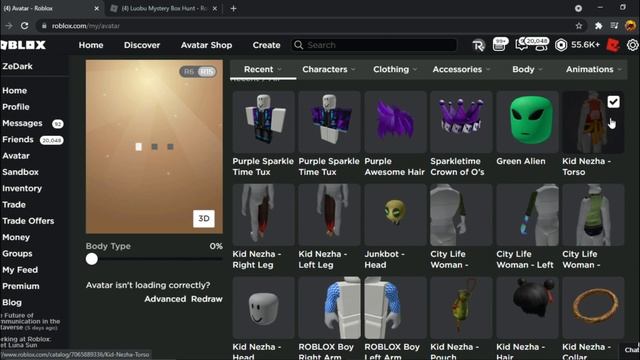Open Messages in the left sidebar
The width and height of the screenshot is (640, 360).
tap(22, 123)
